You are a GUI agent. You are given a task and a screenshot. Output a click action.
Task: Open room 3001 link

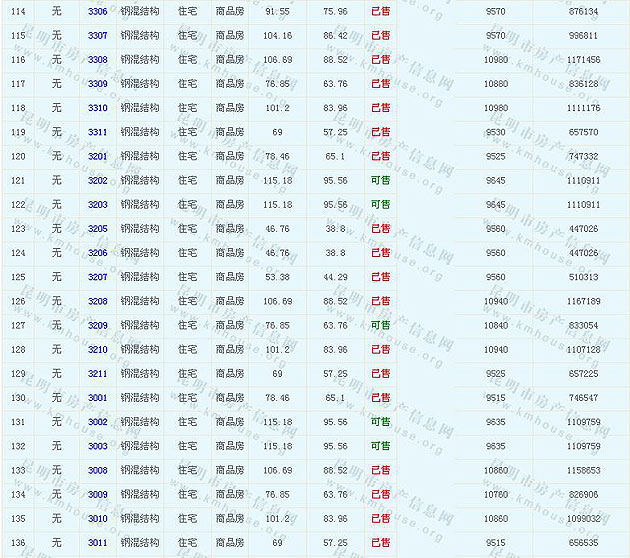97,398
